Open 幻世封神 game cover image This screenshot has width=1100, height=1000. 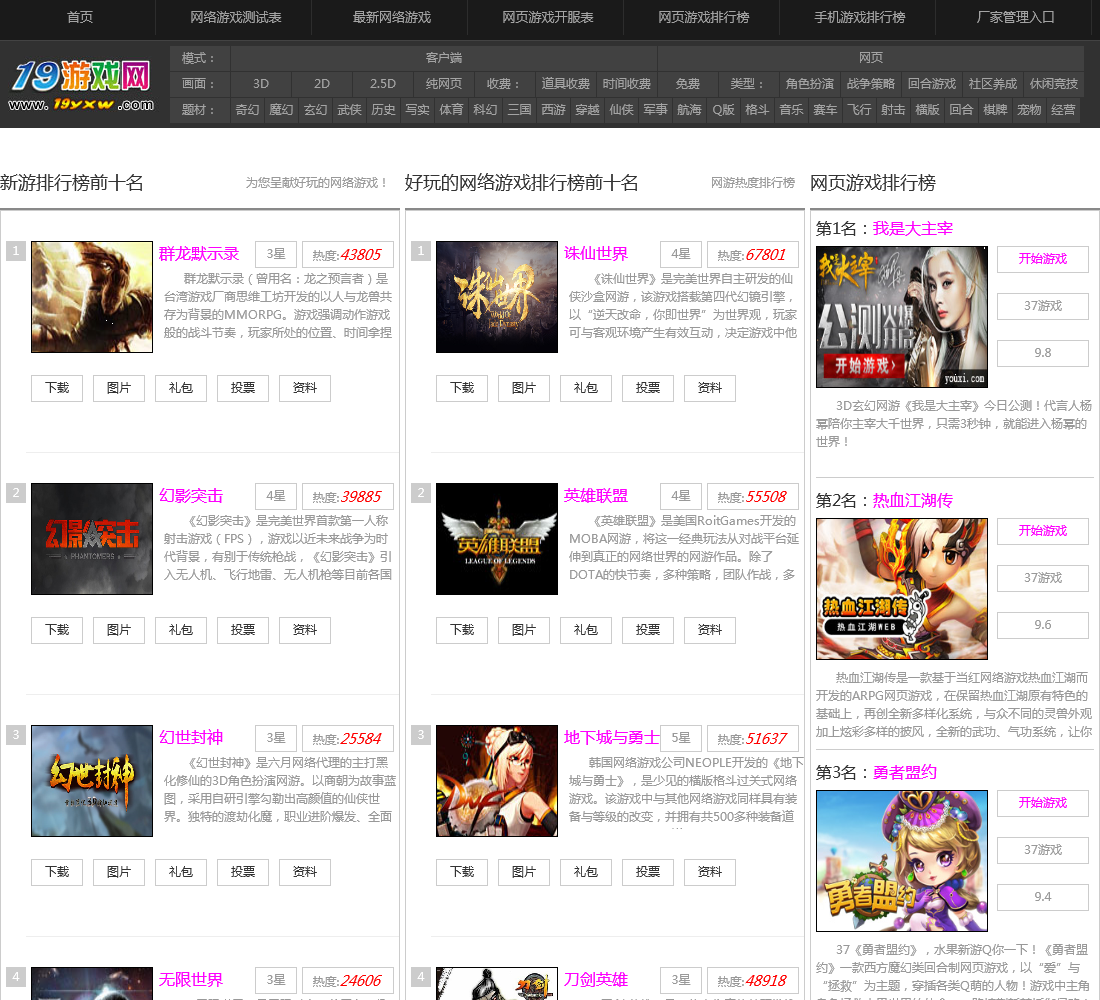(x=92, y=781)
